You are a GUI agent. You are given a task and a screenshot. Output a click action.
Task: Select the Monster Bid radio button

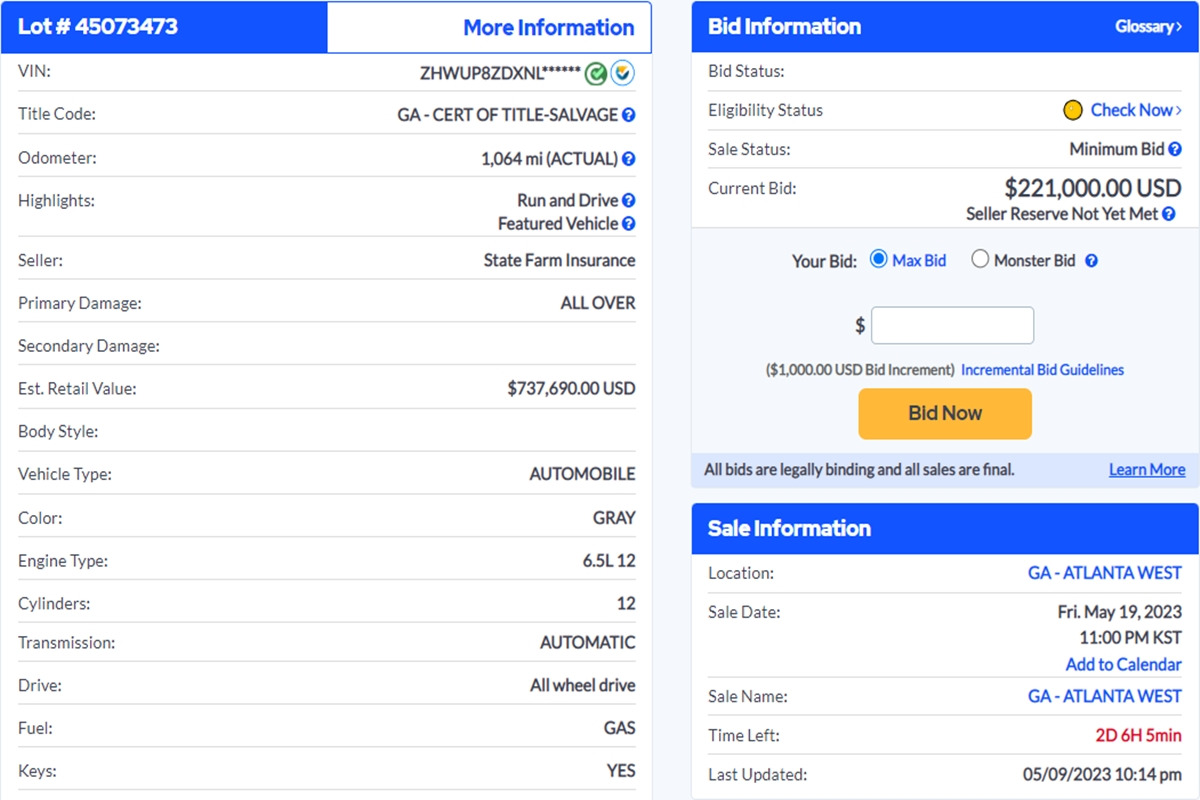tap(980, 259)
